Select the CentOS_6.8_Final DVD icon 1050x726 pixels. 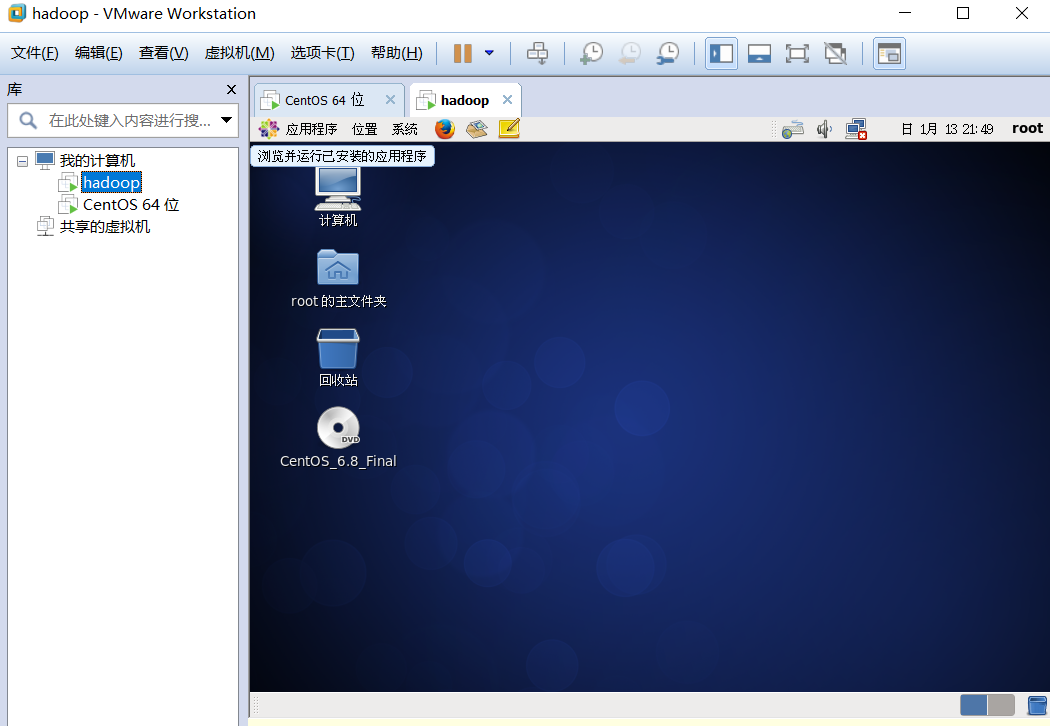pyautogui.click(x=338, y=437)
